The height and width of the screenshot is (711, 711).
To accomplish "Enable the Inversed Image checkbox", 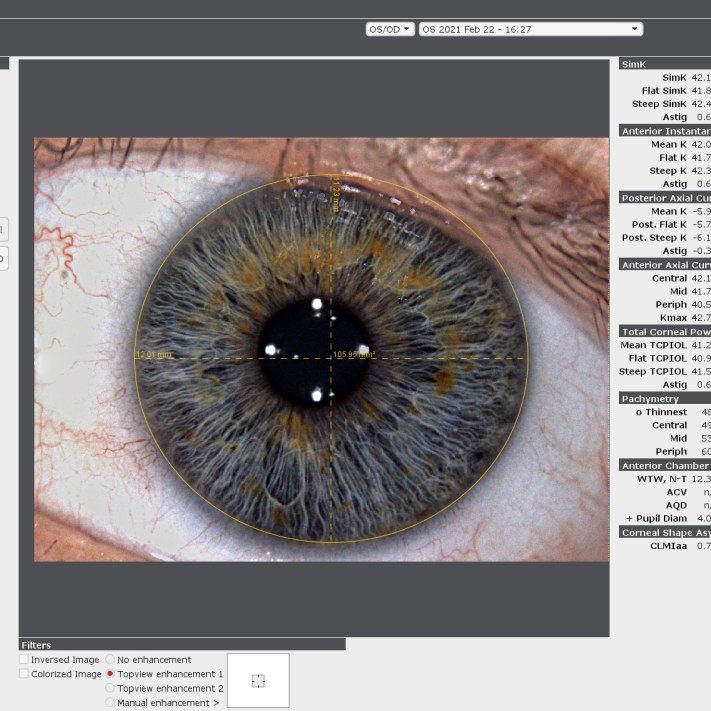I will pos(24,659).
